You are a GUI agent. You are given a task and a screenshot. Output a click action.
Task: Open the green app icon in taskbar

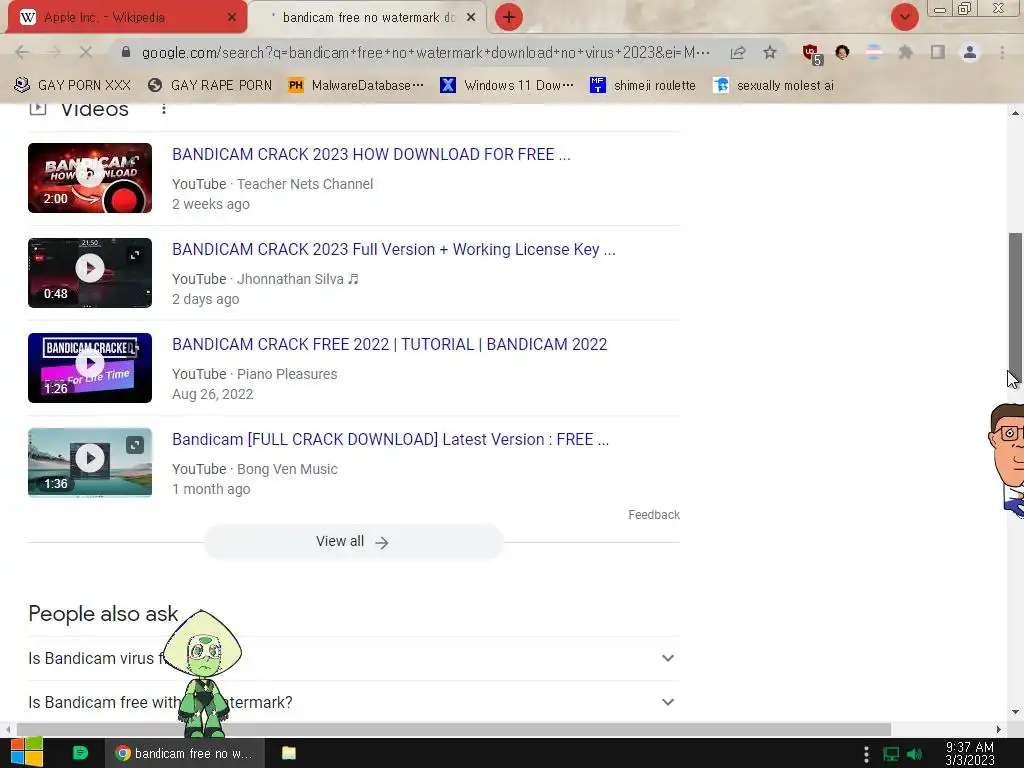80,753
